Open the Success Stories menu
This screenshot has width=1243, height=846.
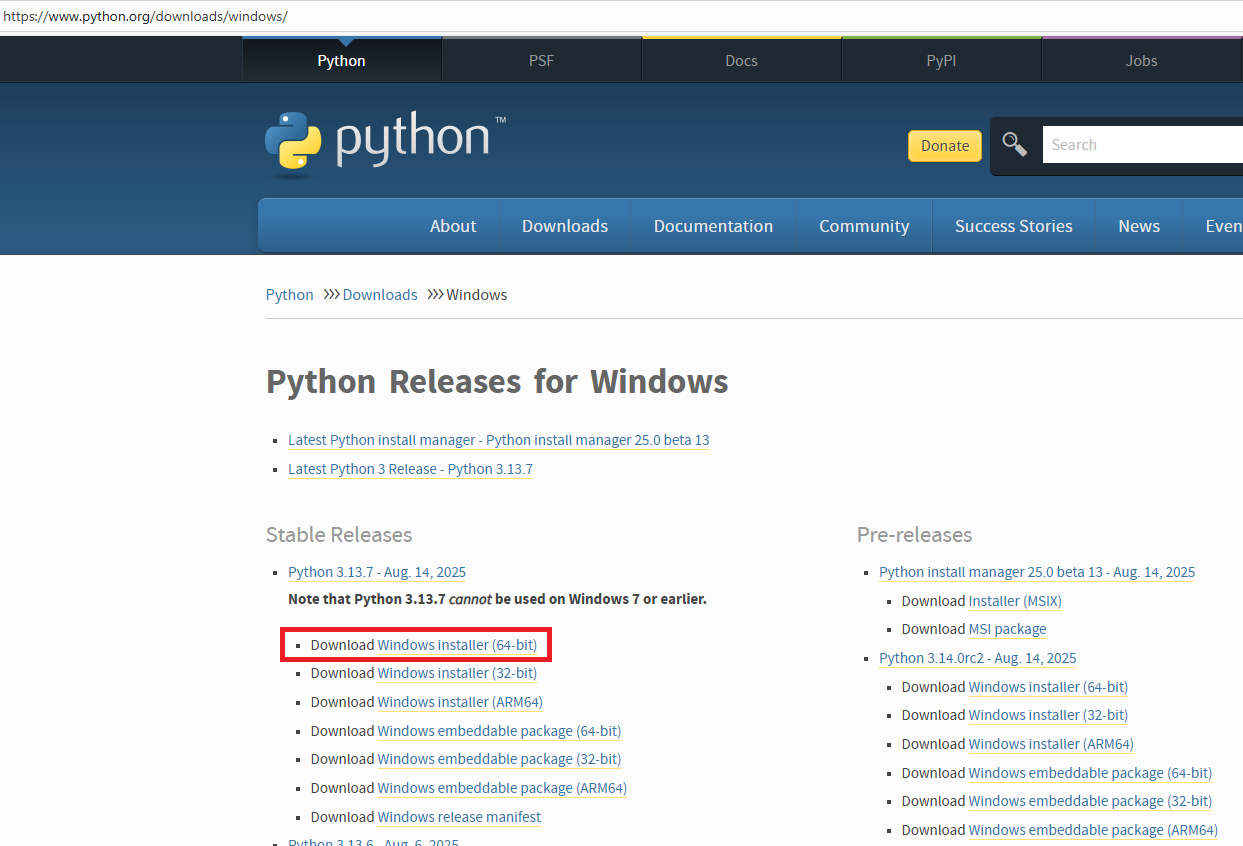[x=1014, y=226]
